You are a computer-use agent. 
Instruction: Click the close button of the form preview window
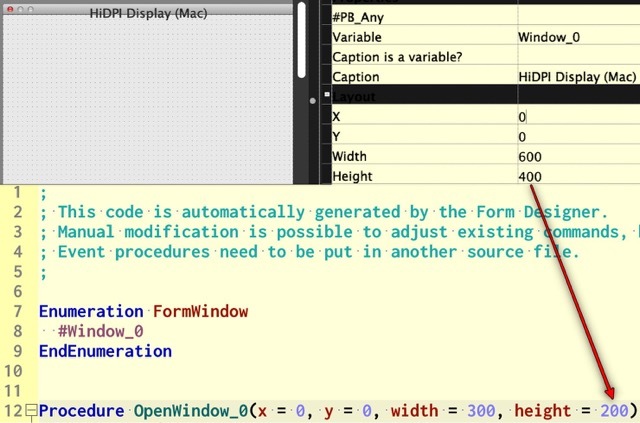click(9, 9)
